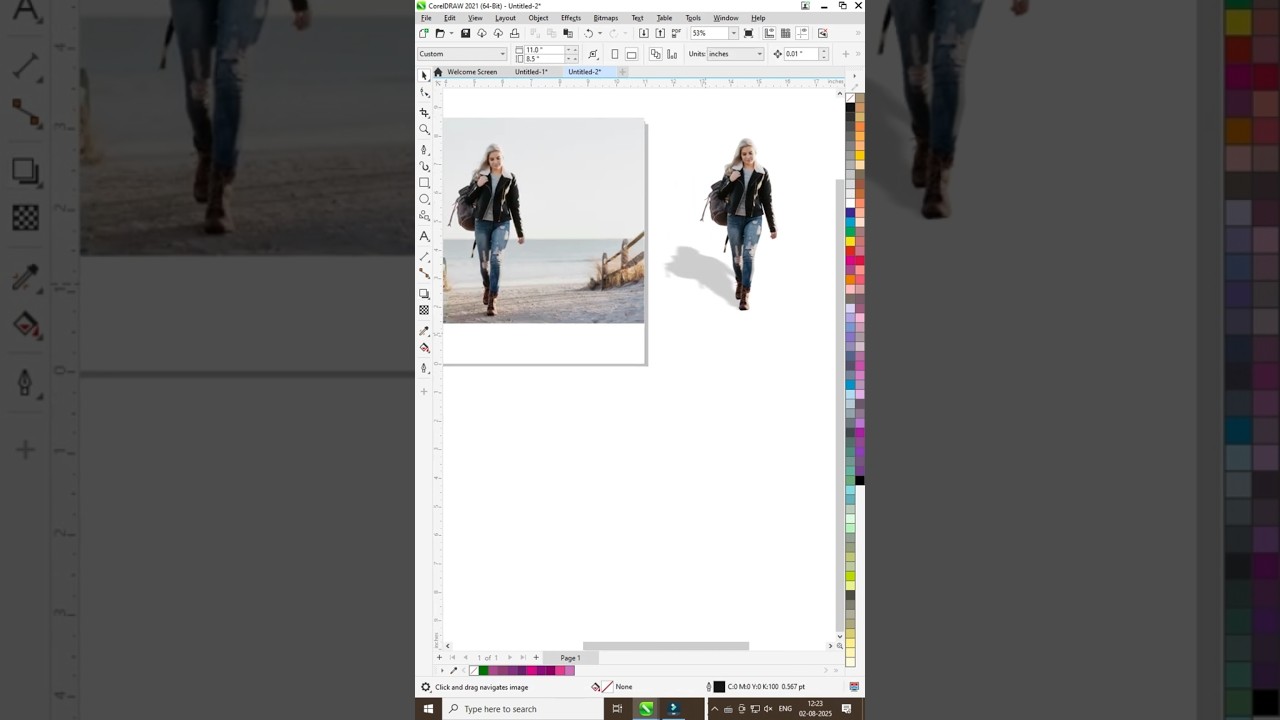Switch to the Untitled-1 document tab
The image size is (1280, 720).
click(x=531, y=72)
